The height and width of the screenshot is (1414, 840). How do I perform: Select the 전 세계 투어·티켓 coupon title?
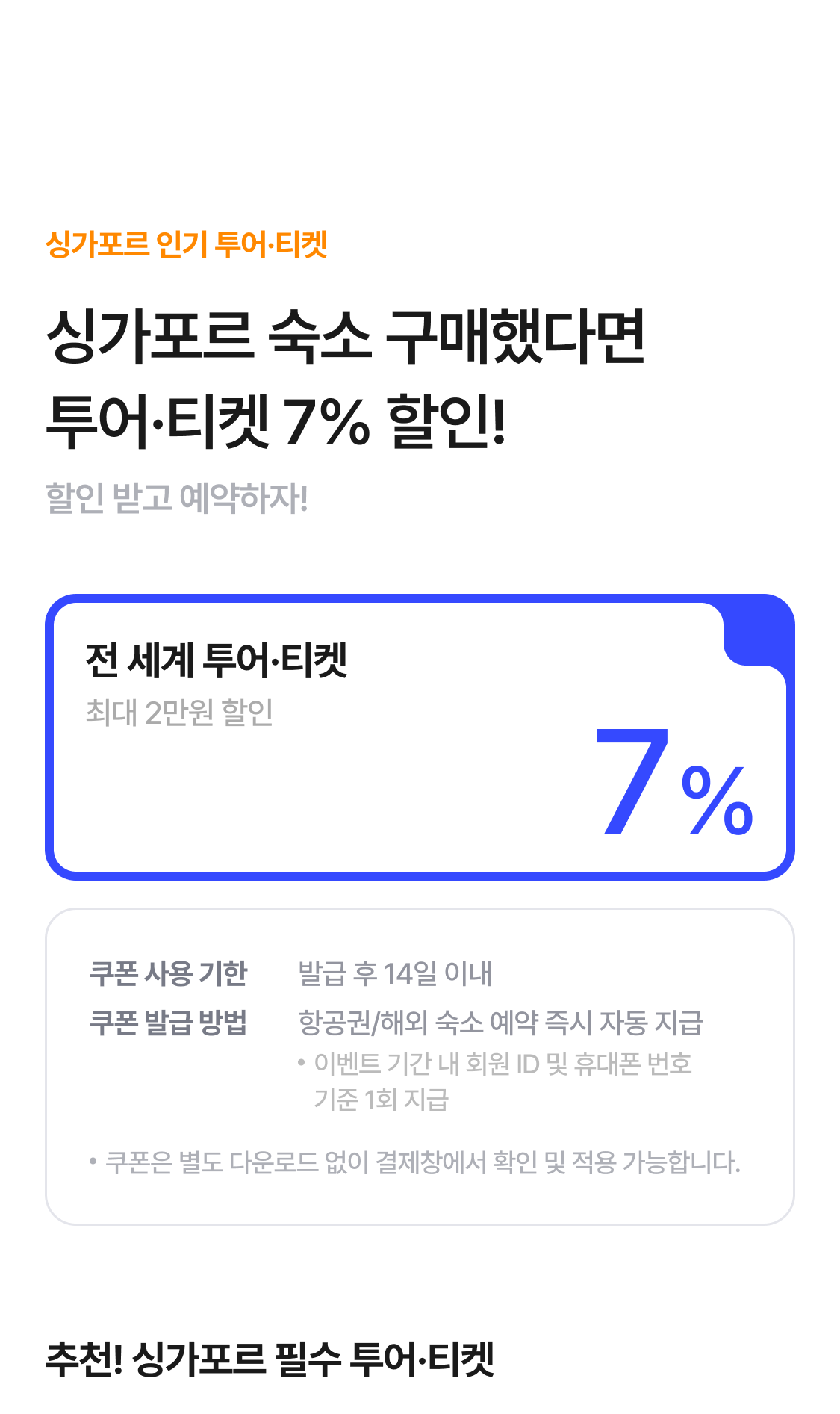click(x=217, y=660)
